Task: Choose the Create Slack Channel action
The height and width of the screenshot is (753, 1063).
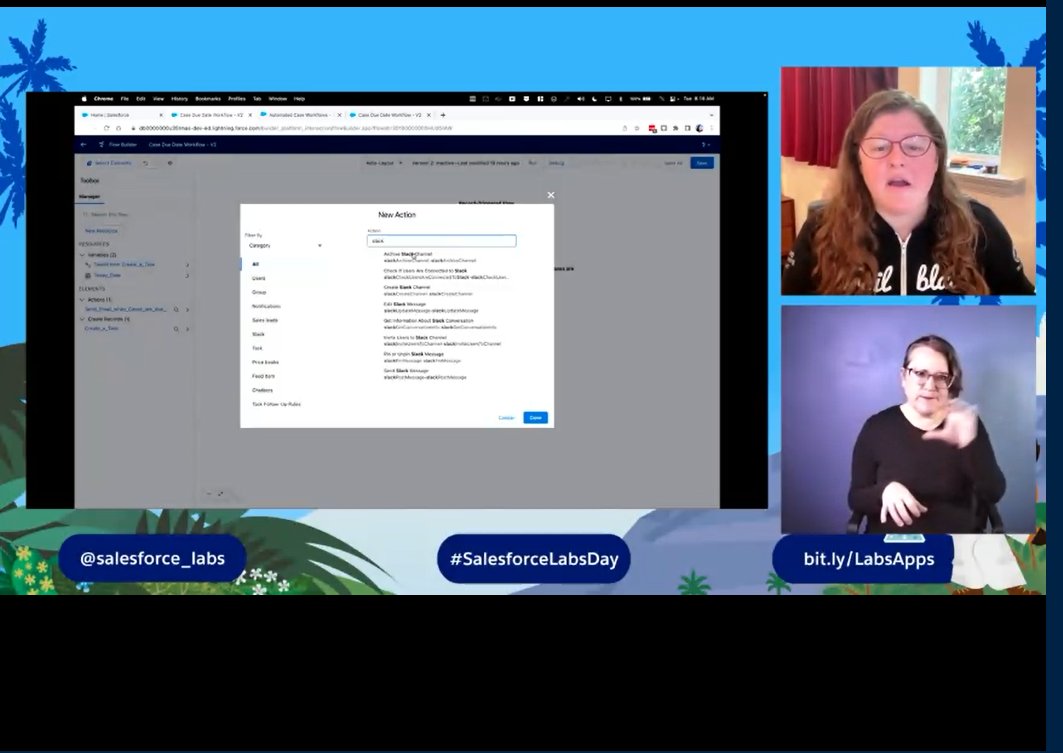Action: point(428,290)
